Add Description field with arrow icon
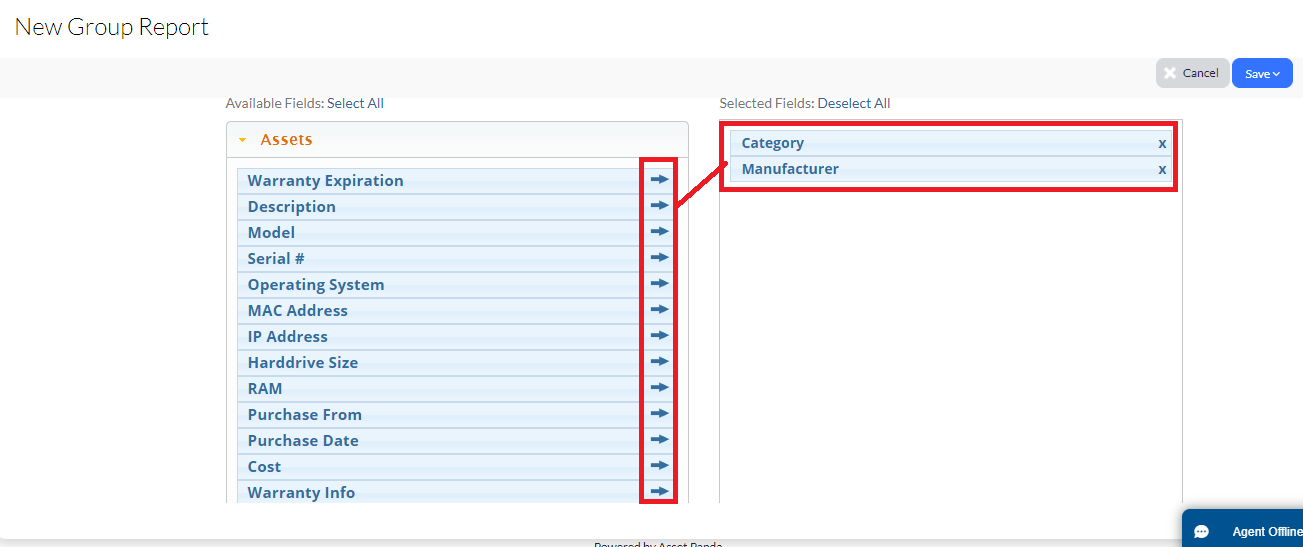This screenshot has width=1303, height=547. point(659,206)
